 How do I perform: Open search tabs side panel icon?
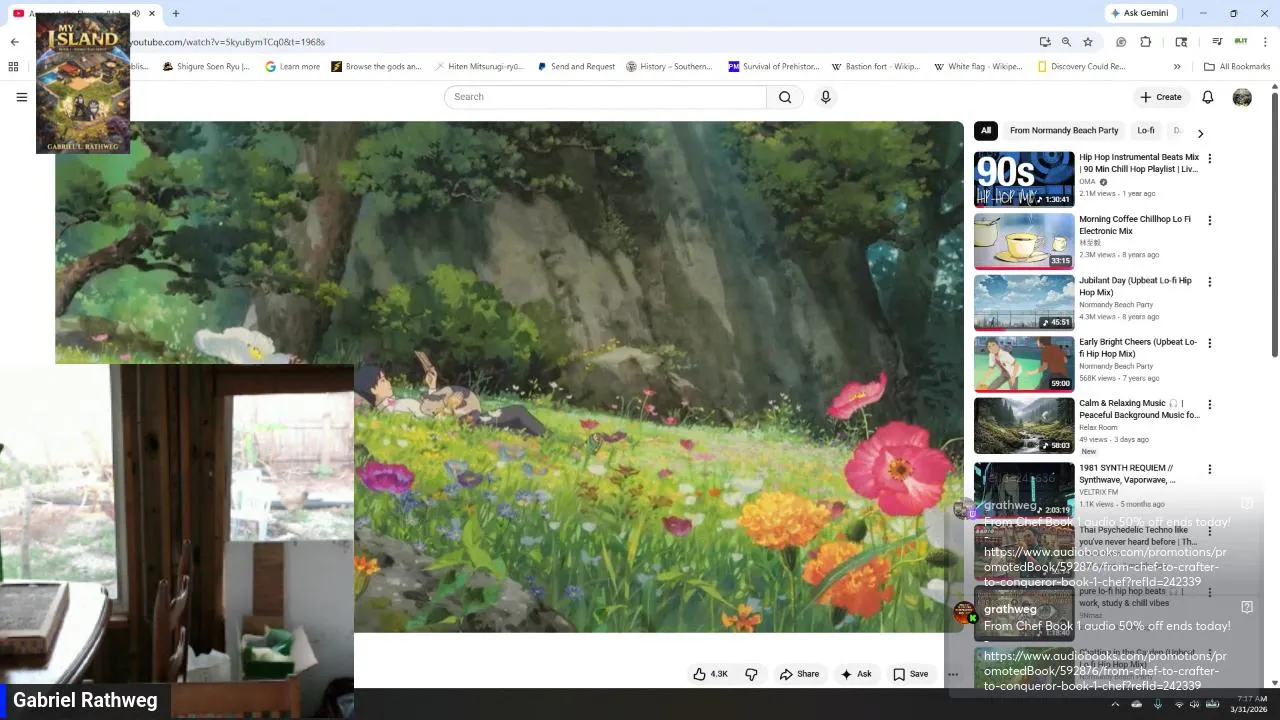[1181, 42]
